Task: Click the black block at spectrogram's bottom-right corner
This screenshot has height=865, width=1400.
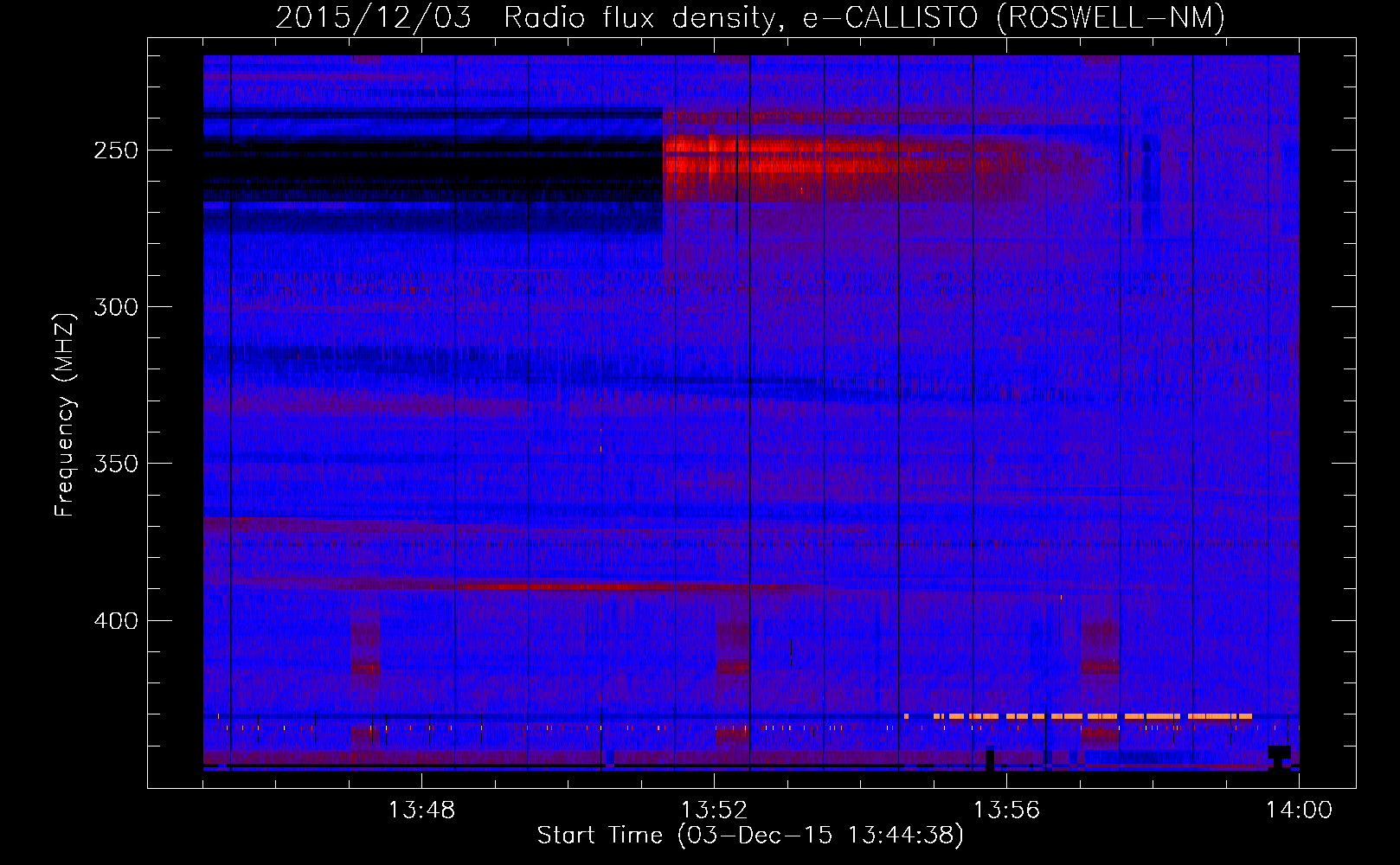Action: pos(1279,752)
